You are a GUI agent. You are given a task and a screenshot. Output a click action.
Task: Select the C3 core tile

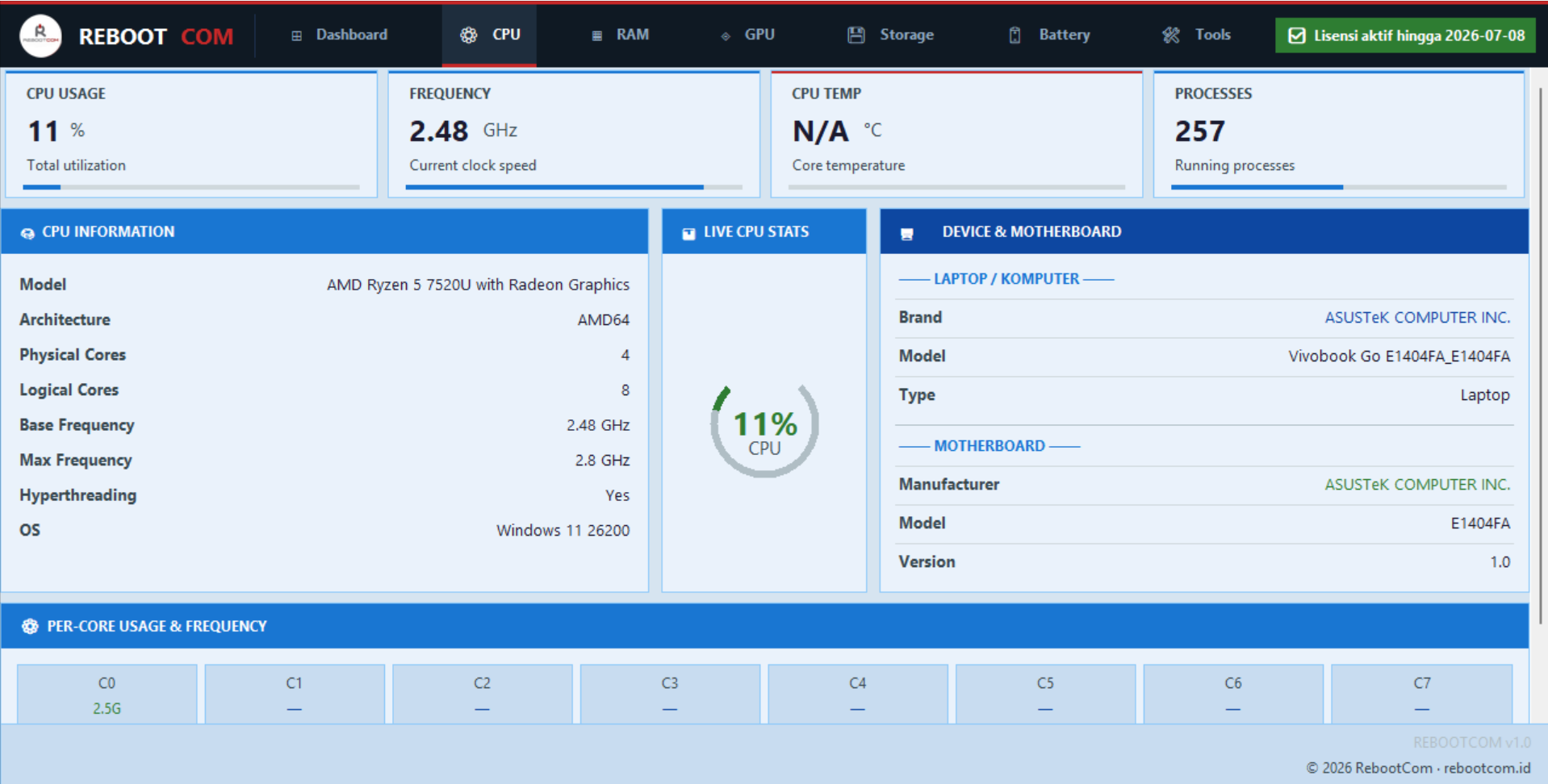point(670,694)
